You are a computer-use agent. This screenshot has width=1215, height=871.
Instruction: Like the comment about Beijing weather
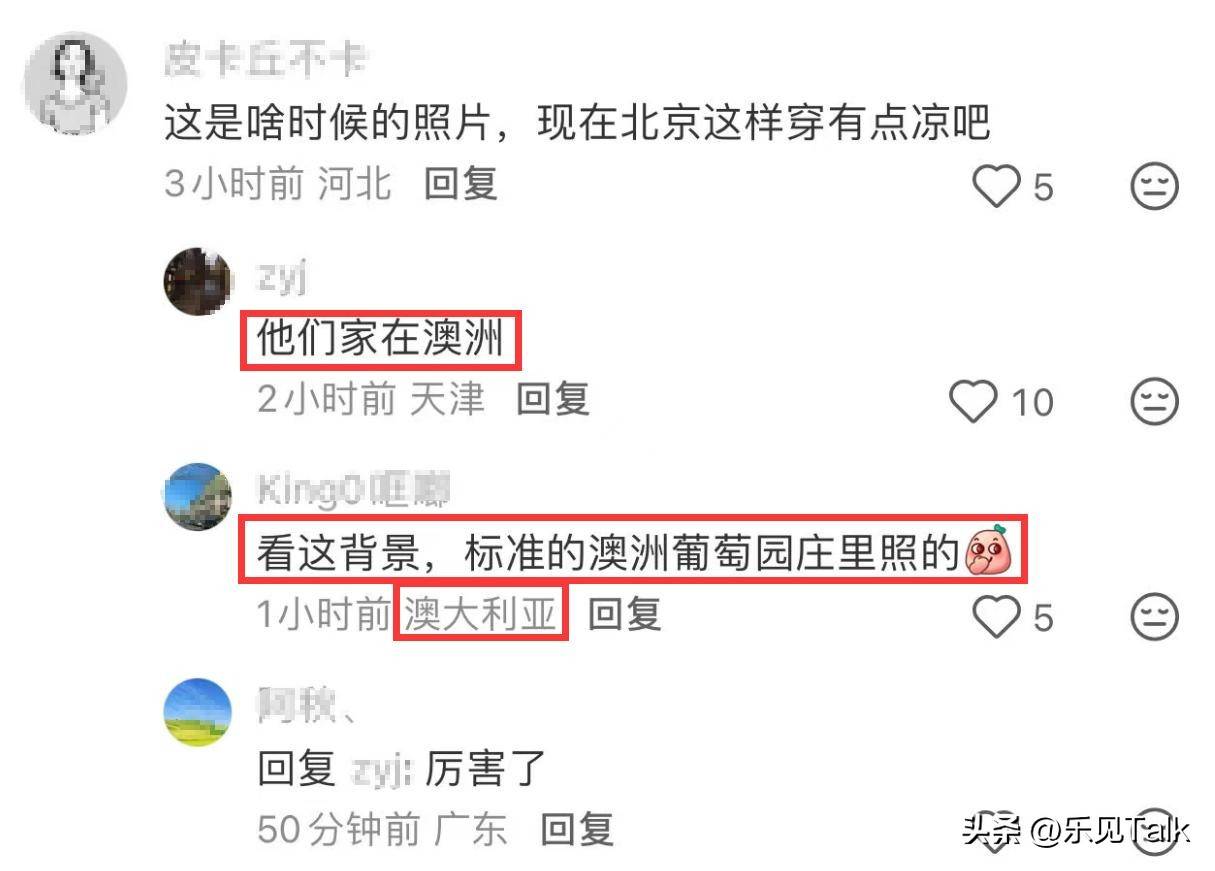[x=995, y=186]
